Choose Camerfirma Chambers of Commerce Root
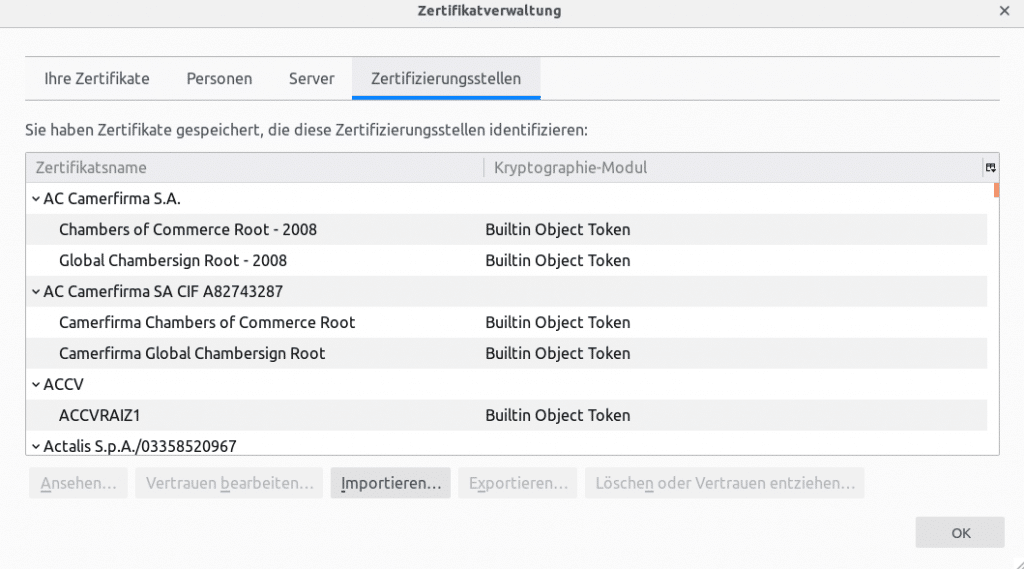 207,323
